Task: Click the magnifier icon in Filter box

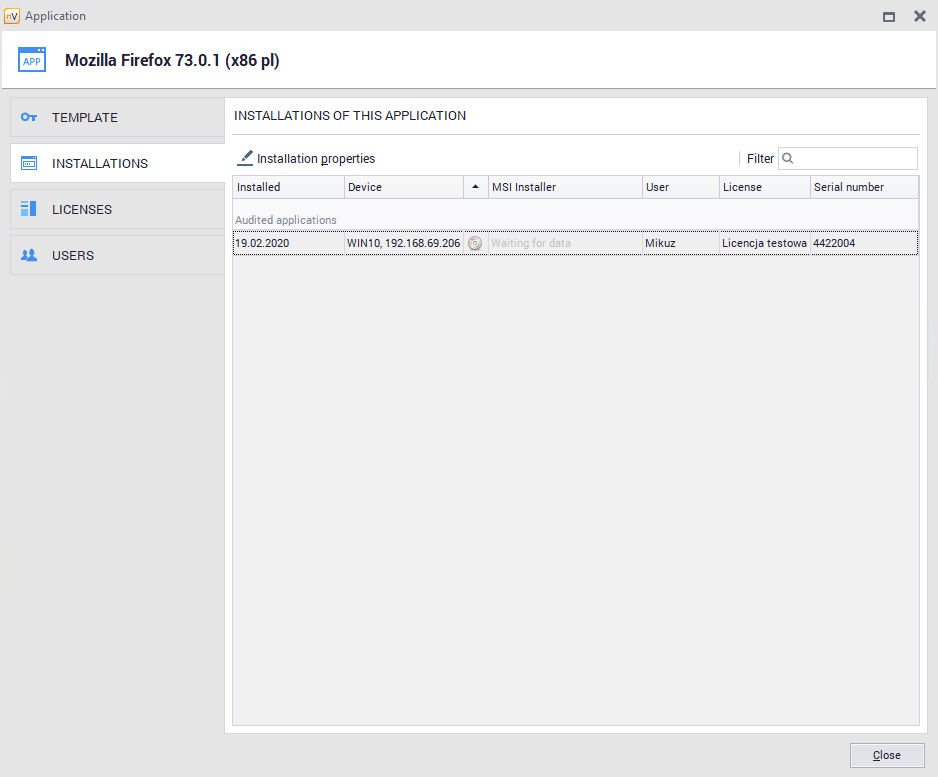Action: (788, 158)
